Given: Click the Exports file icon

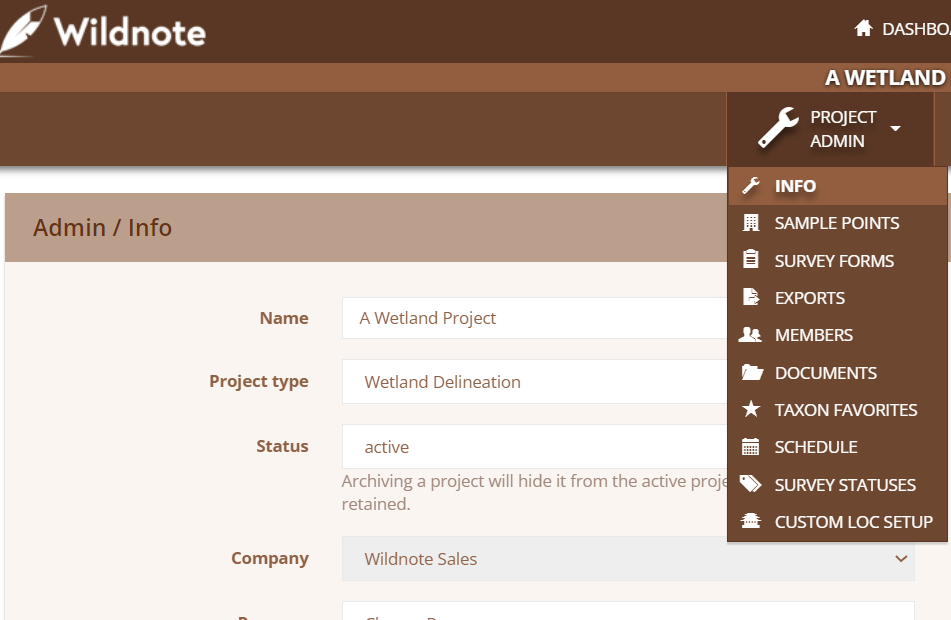Looking at the screenshot, I should point(751,297).
